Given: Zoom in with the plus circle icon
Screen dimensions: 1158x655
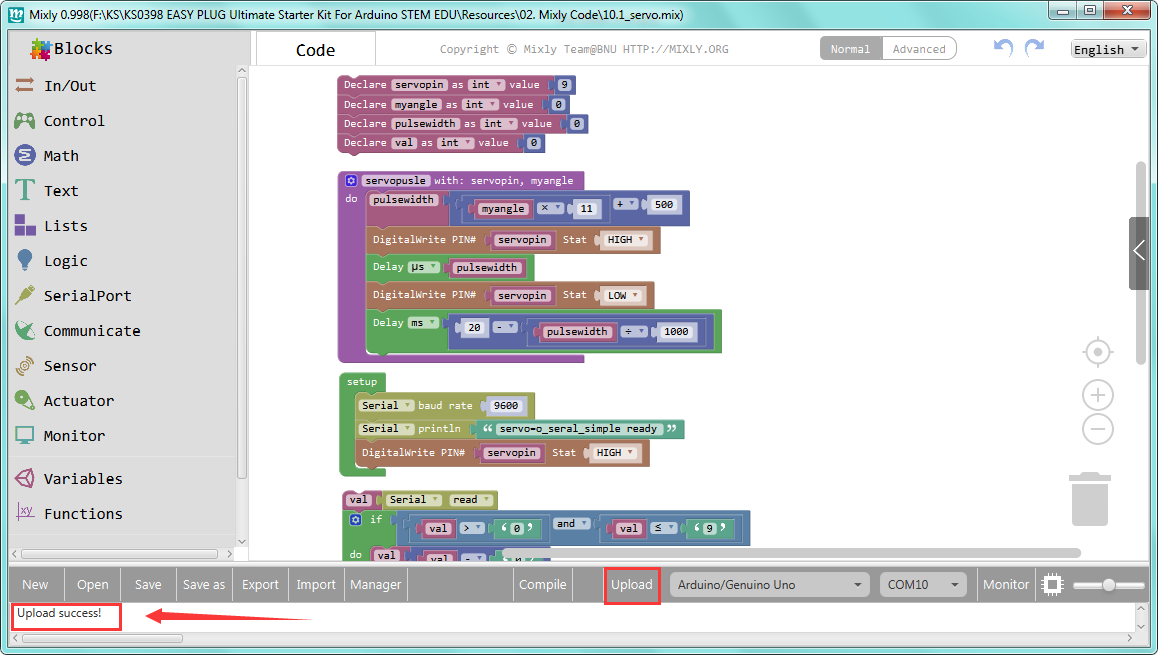Looking at the screenshot, I should pyautogui.click(x=1097, y=395).
